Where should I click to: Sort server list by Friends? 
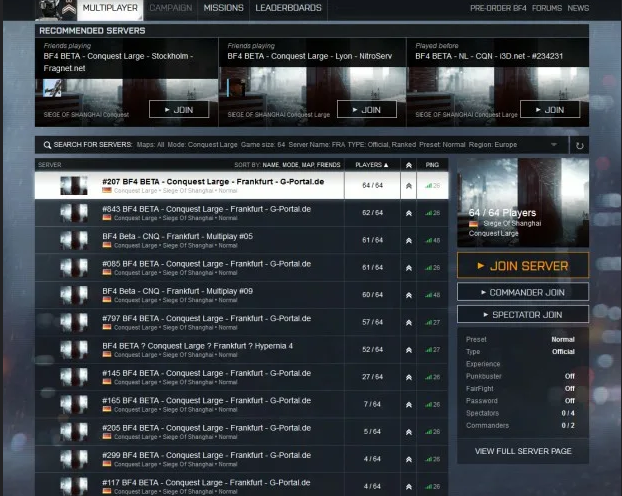pos(328,165)
